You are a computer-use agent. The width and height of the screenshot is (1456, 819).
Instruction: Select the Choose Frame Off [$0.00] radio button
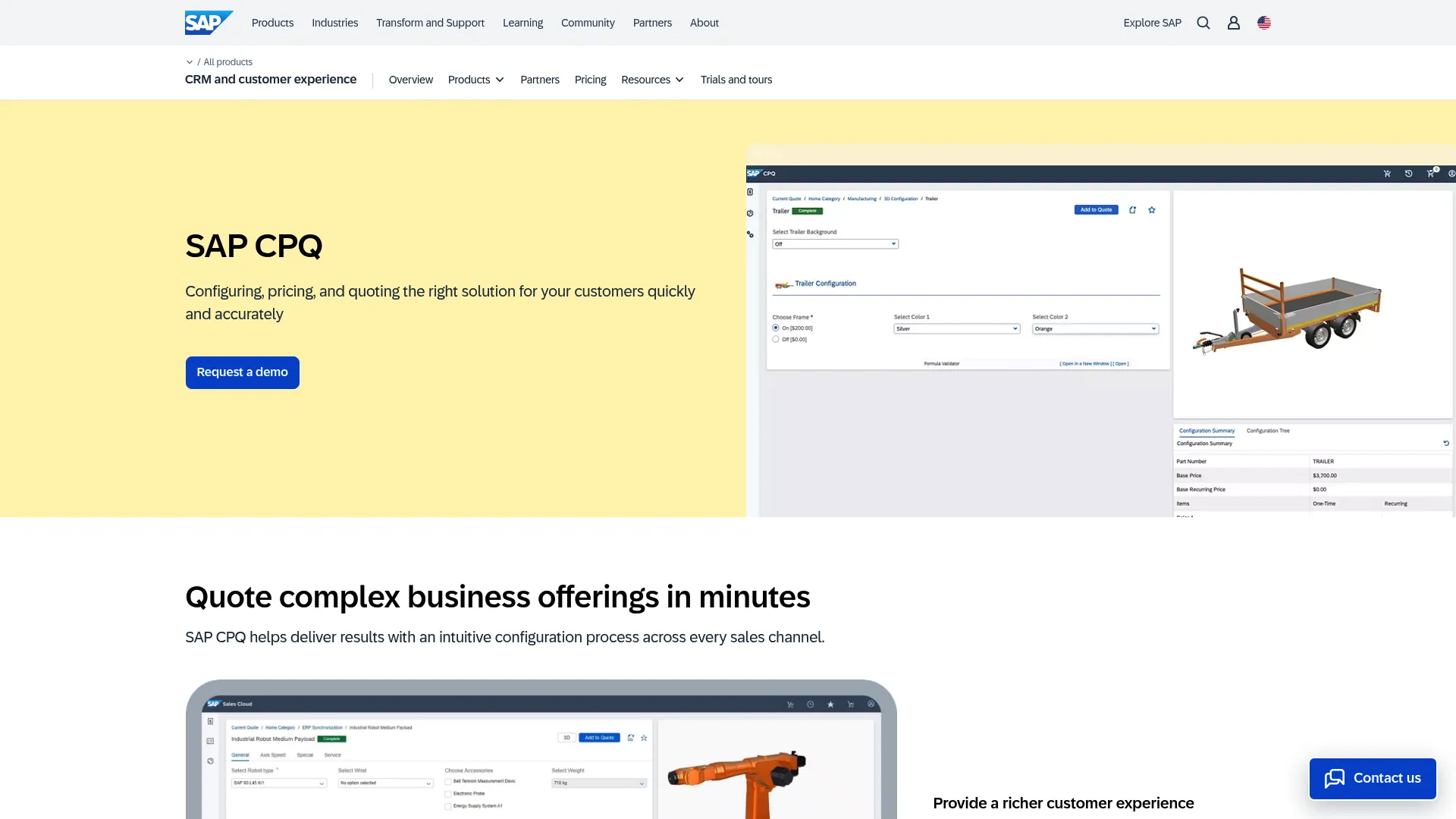tap(776, 340)
